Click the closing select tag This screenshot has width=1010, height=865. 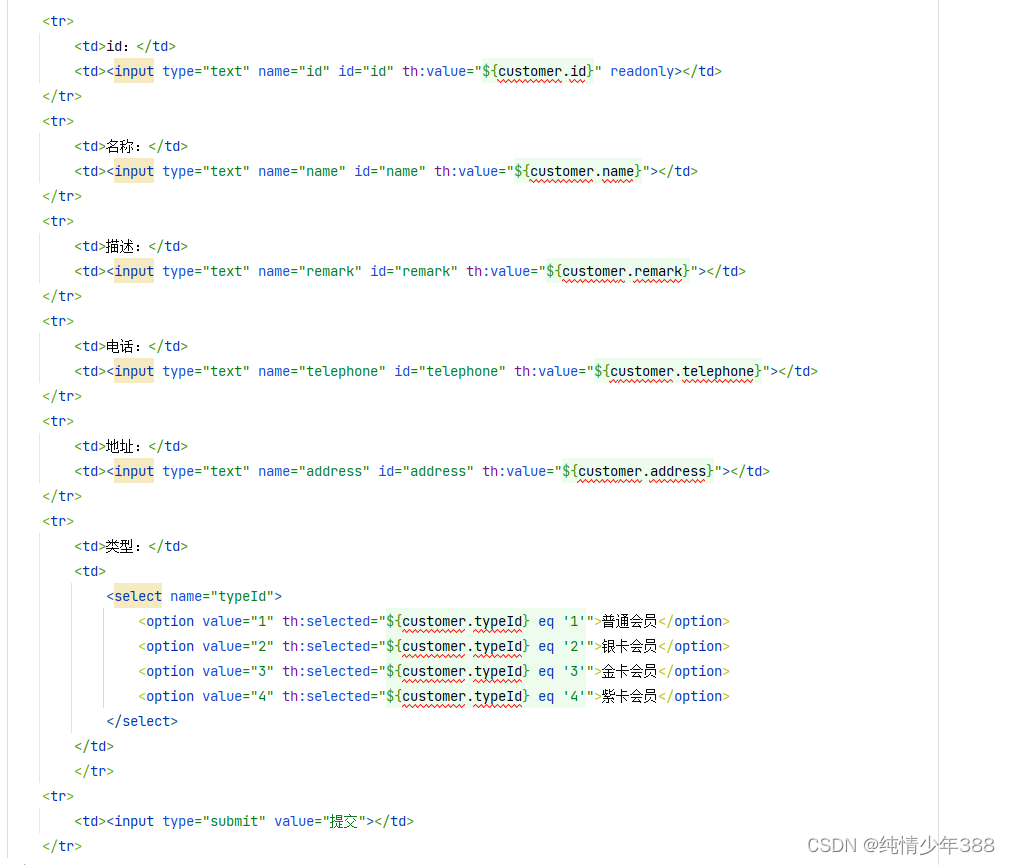point(141,721)
